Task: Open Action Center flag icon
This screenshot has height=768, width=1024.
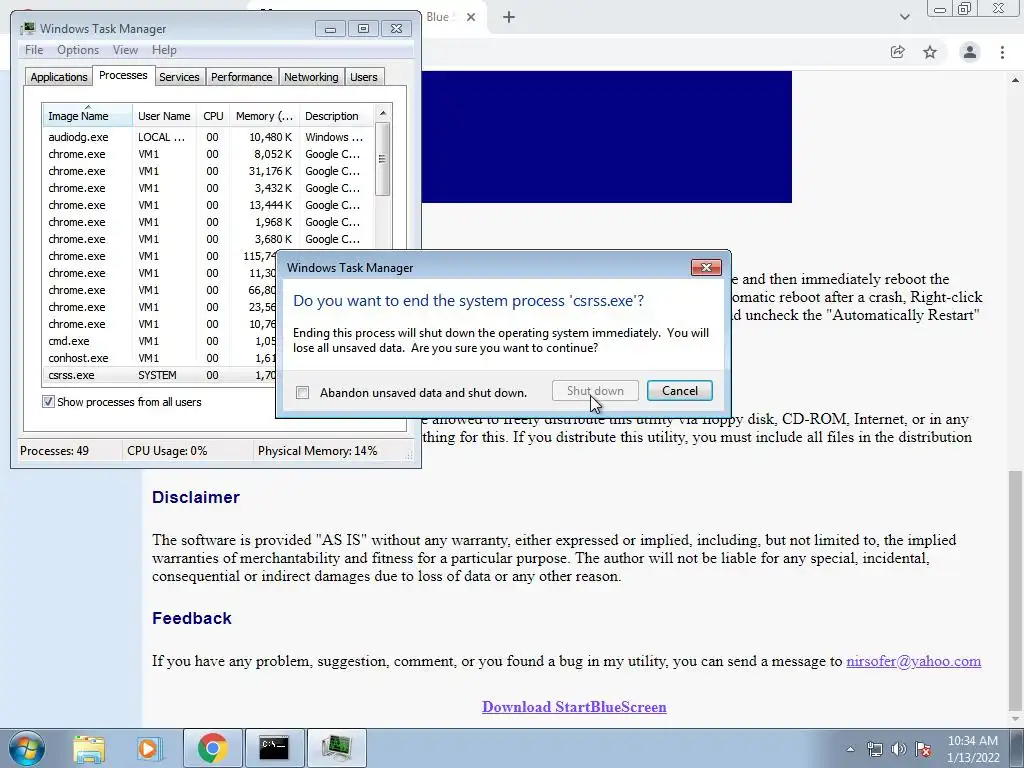Action: point(923,749)
